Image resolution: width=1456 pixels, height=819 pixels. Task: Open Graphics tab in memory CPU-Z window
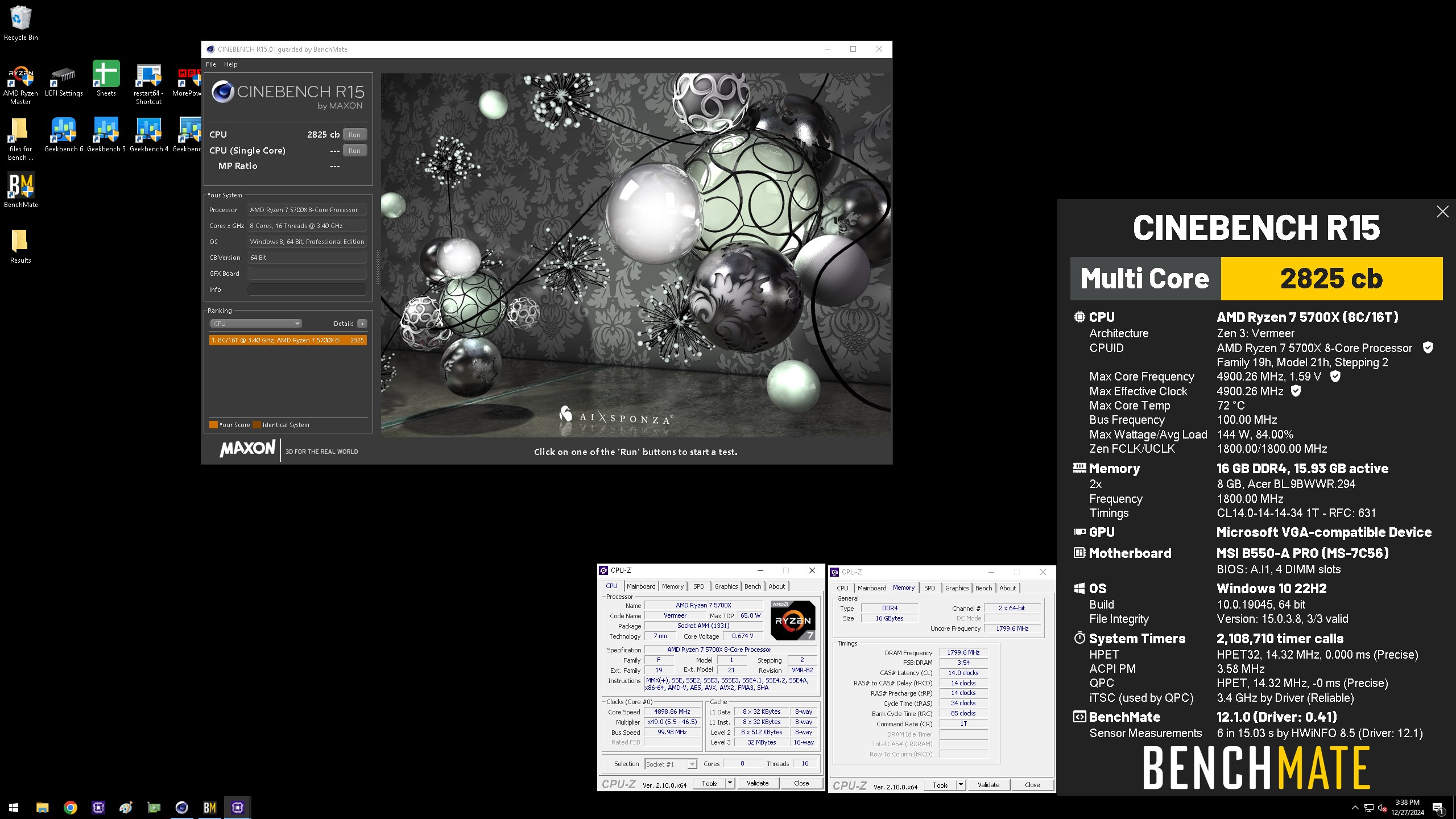[x=957, y=588]
